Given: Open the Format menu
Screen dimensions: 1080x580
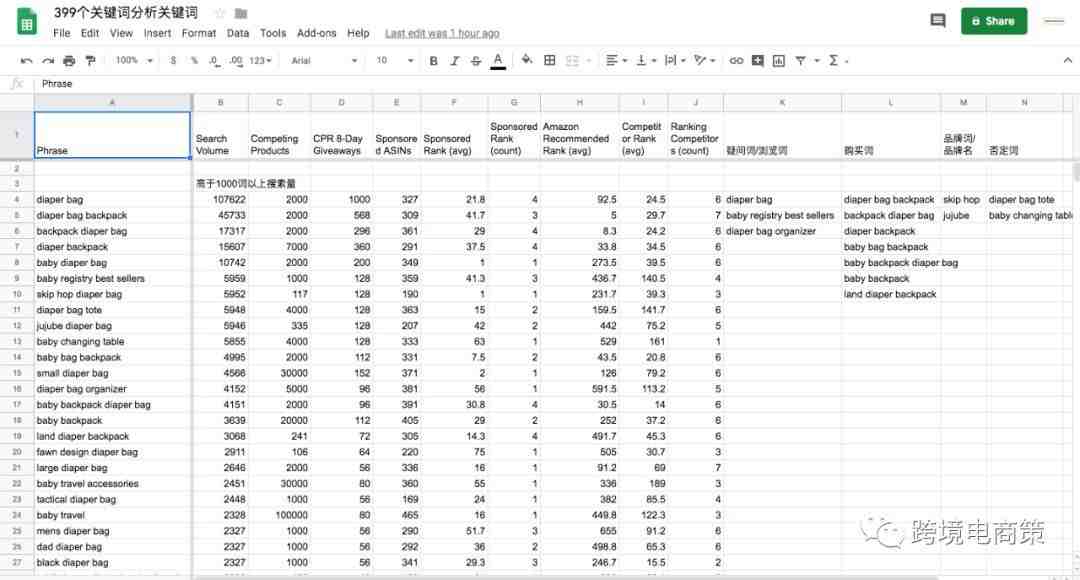Looking at the screenshot, I should coord(199,33).
